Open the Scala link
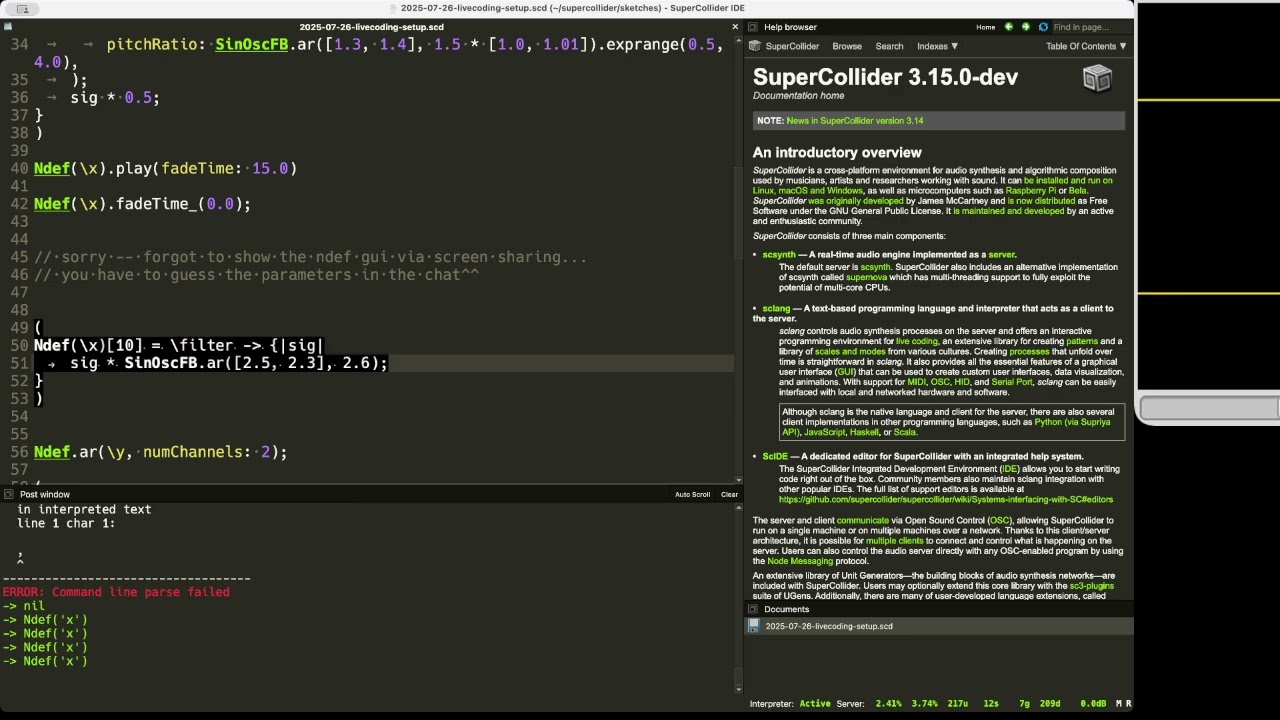The width and height of the screenshot is (1280, 720). click(x=904, y=432)
